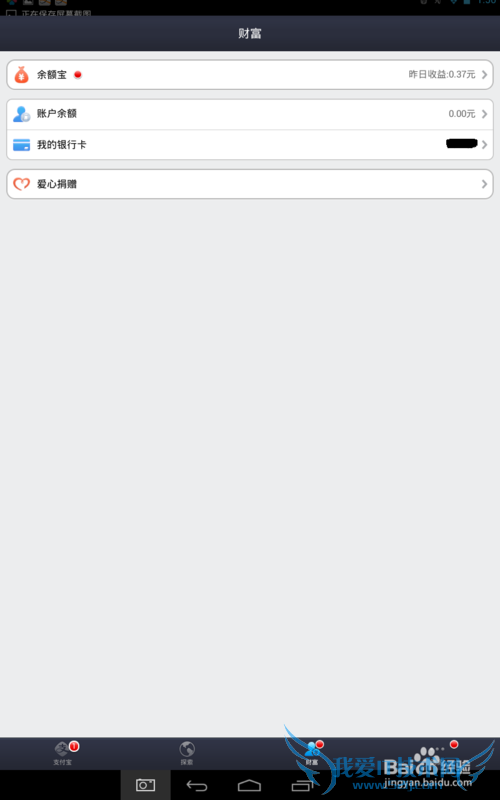Tap the blue bank card icon
Image resolution: width=500 pixels, height=800 pixels.
pyautogui.click(x=21, y=145)
